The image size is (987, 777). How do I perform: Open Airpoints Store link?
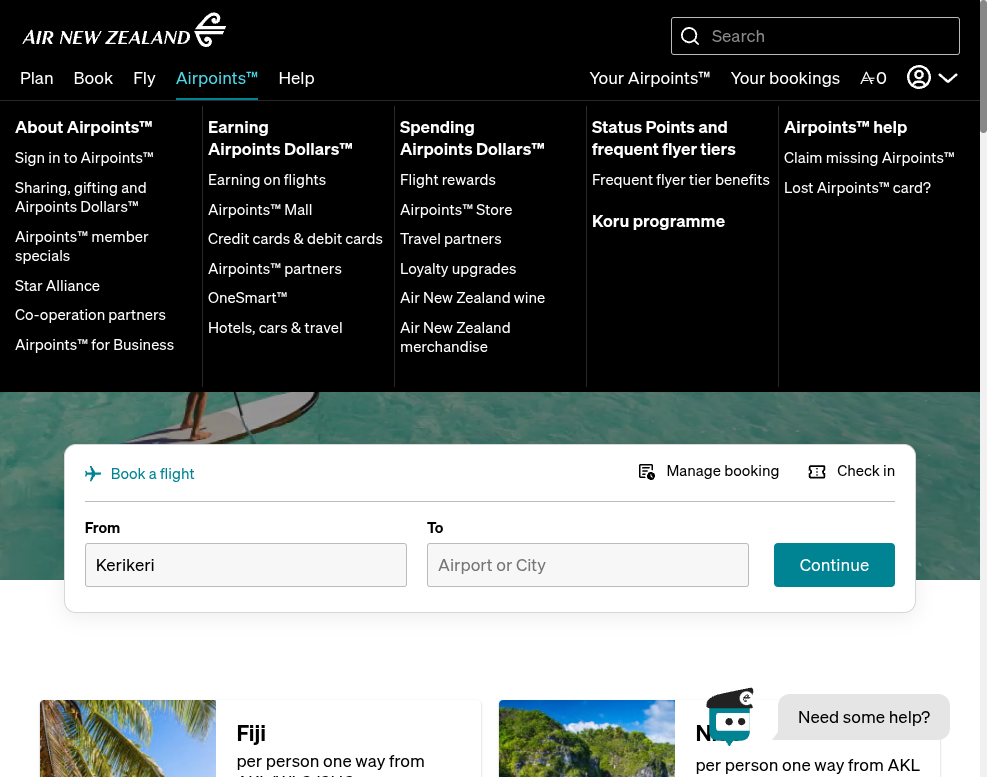point(456,210)
